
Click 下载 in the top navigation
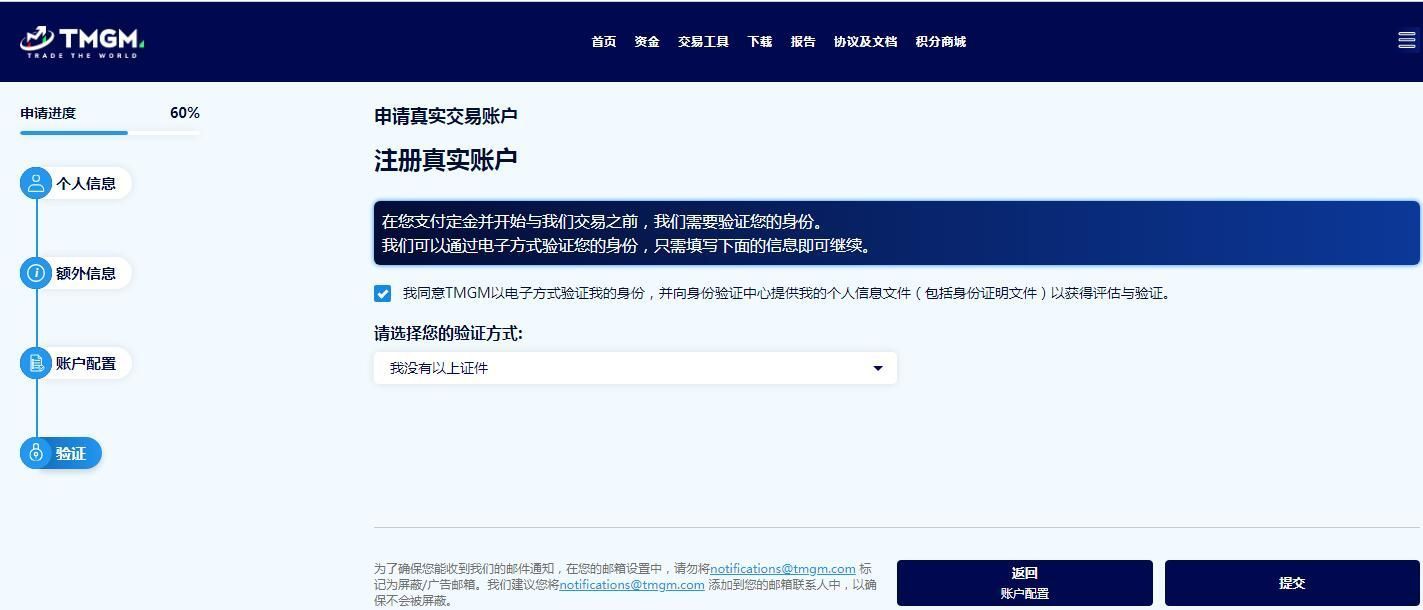[759, 41]
